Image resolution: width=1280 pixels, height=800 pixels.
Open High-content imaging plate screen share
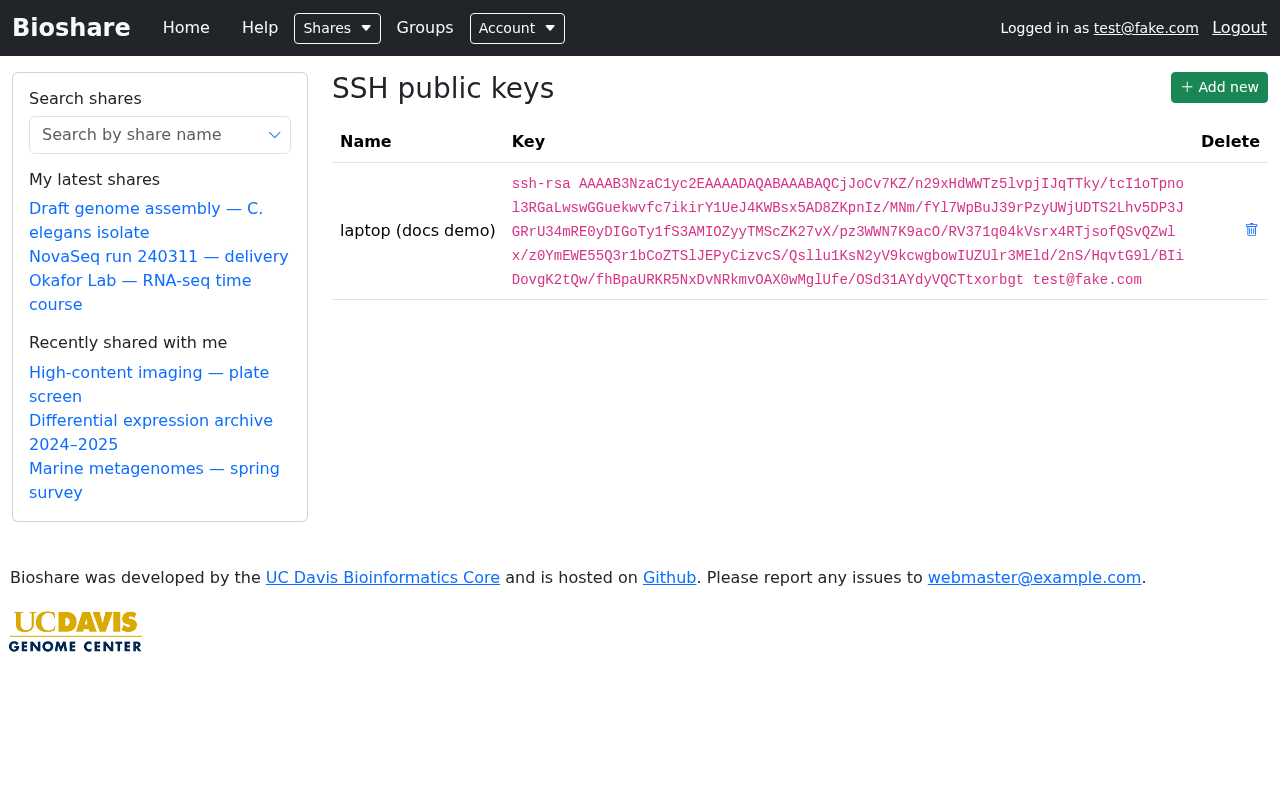[x=149, y=385]
